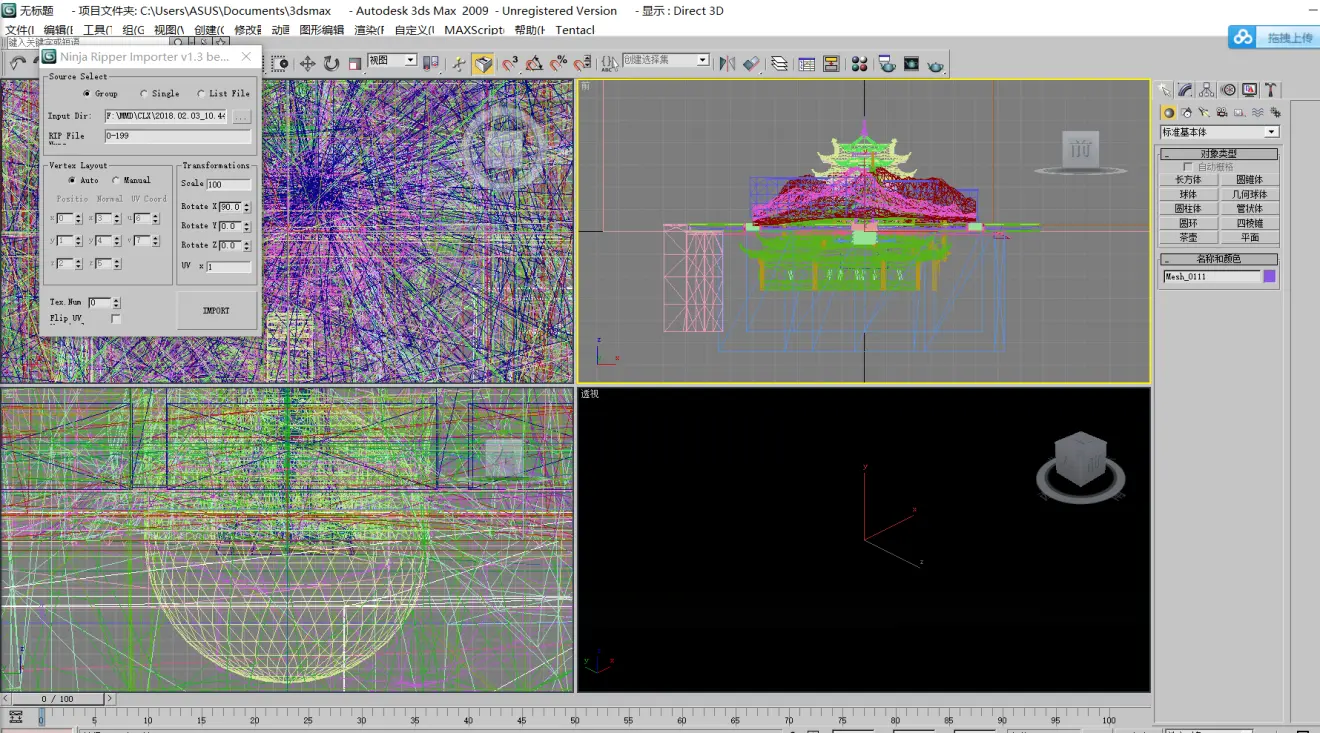1320x733 pixels.
Task: Select the Group source radio button
Action: coord(87,94)
